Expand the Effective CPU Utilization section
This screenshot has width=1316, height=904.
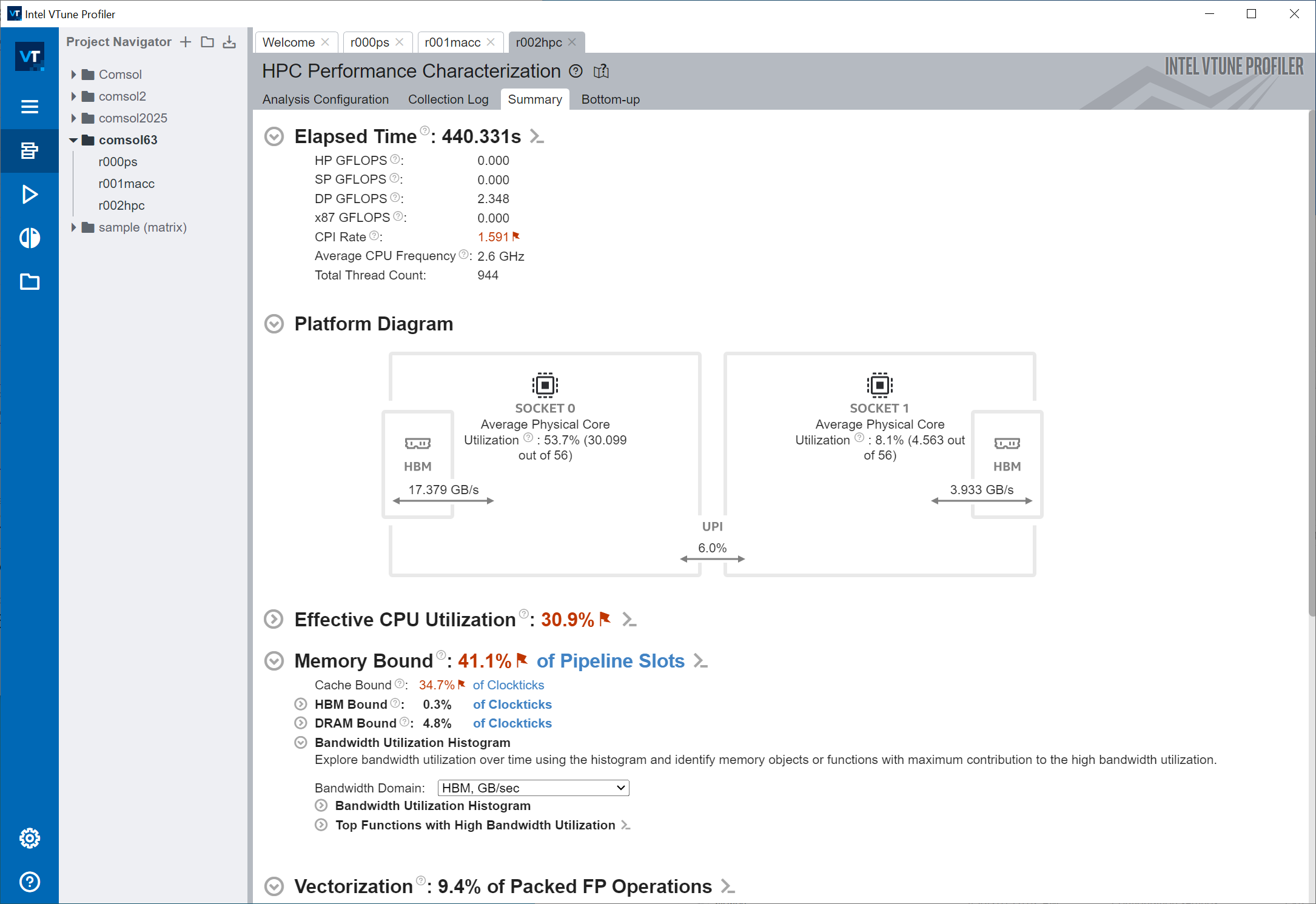pyautogui.click(x=274, y=620)
